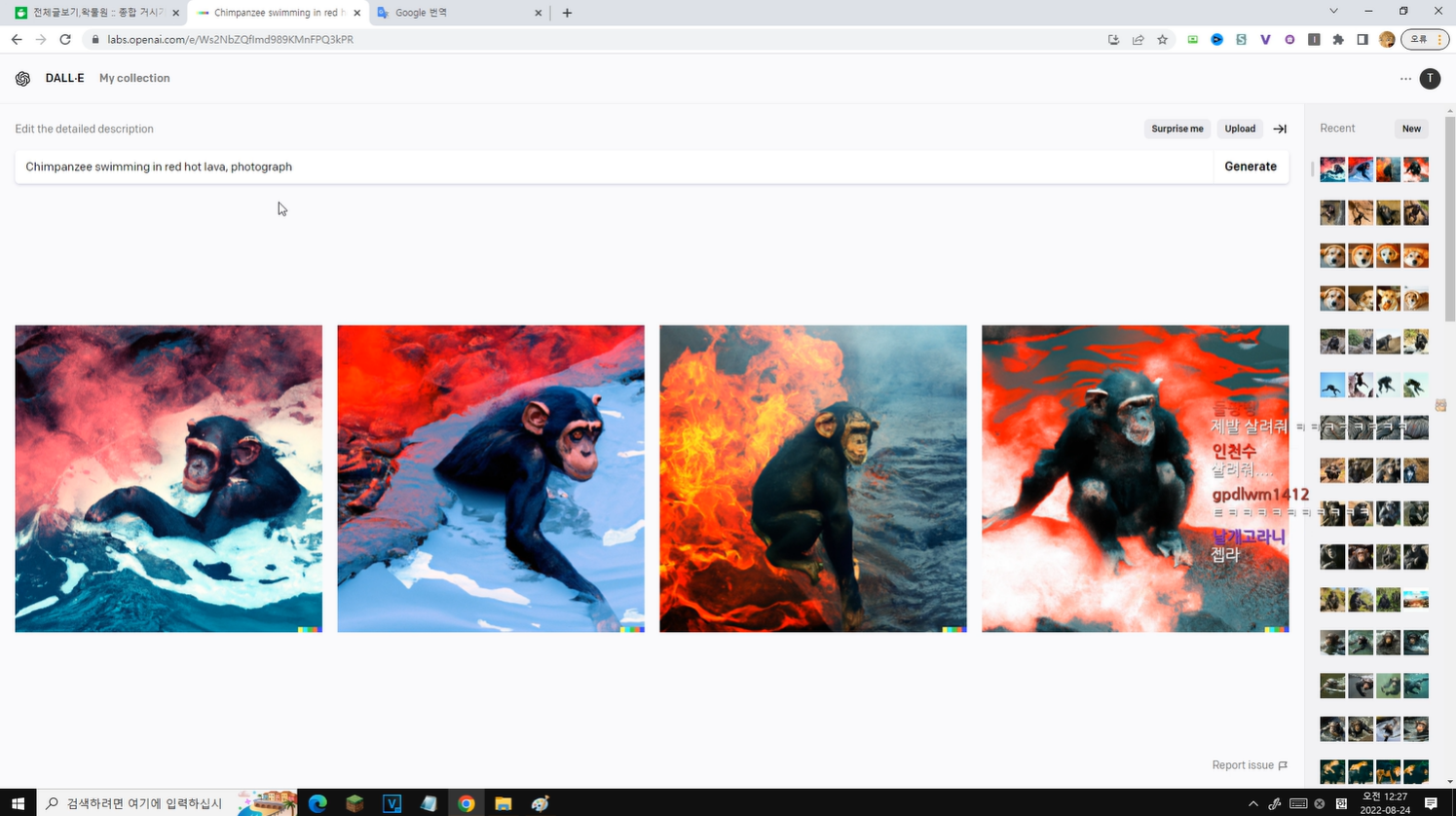Open the Chrome 오류 menu button
1456x816 pixels.
coord(1425,40)
